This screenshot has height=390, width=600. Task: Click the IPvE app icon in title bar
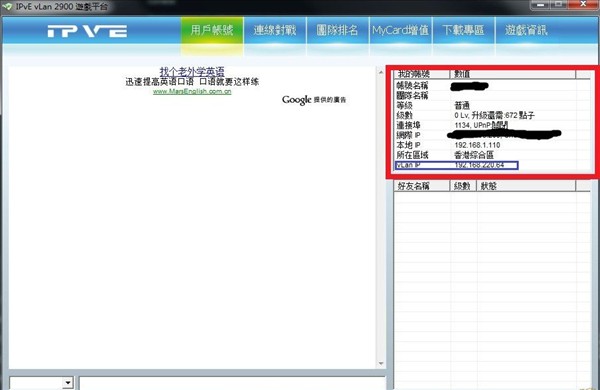coord(7,6)
